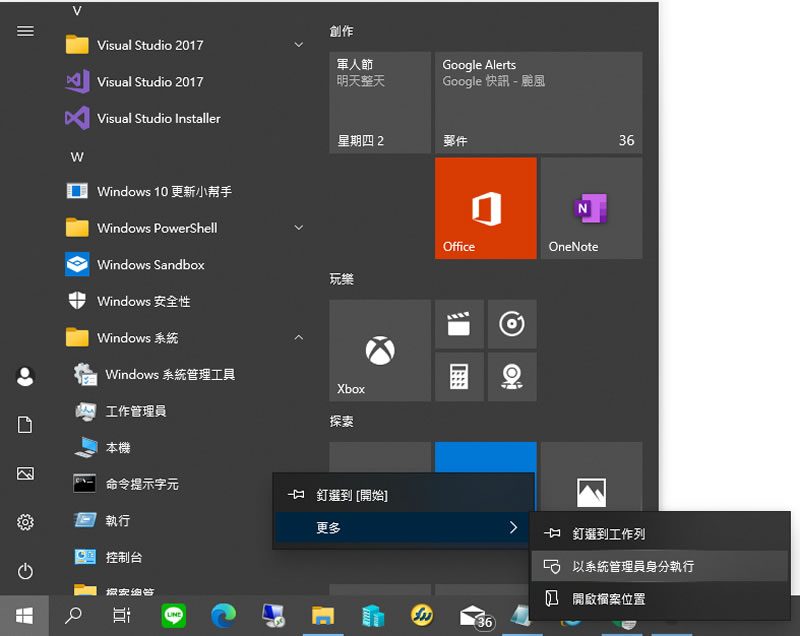Open the Office tile

[486, 208]
